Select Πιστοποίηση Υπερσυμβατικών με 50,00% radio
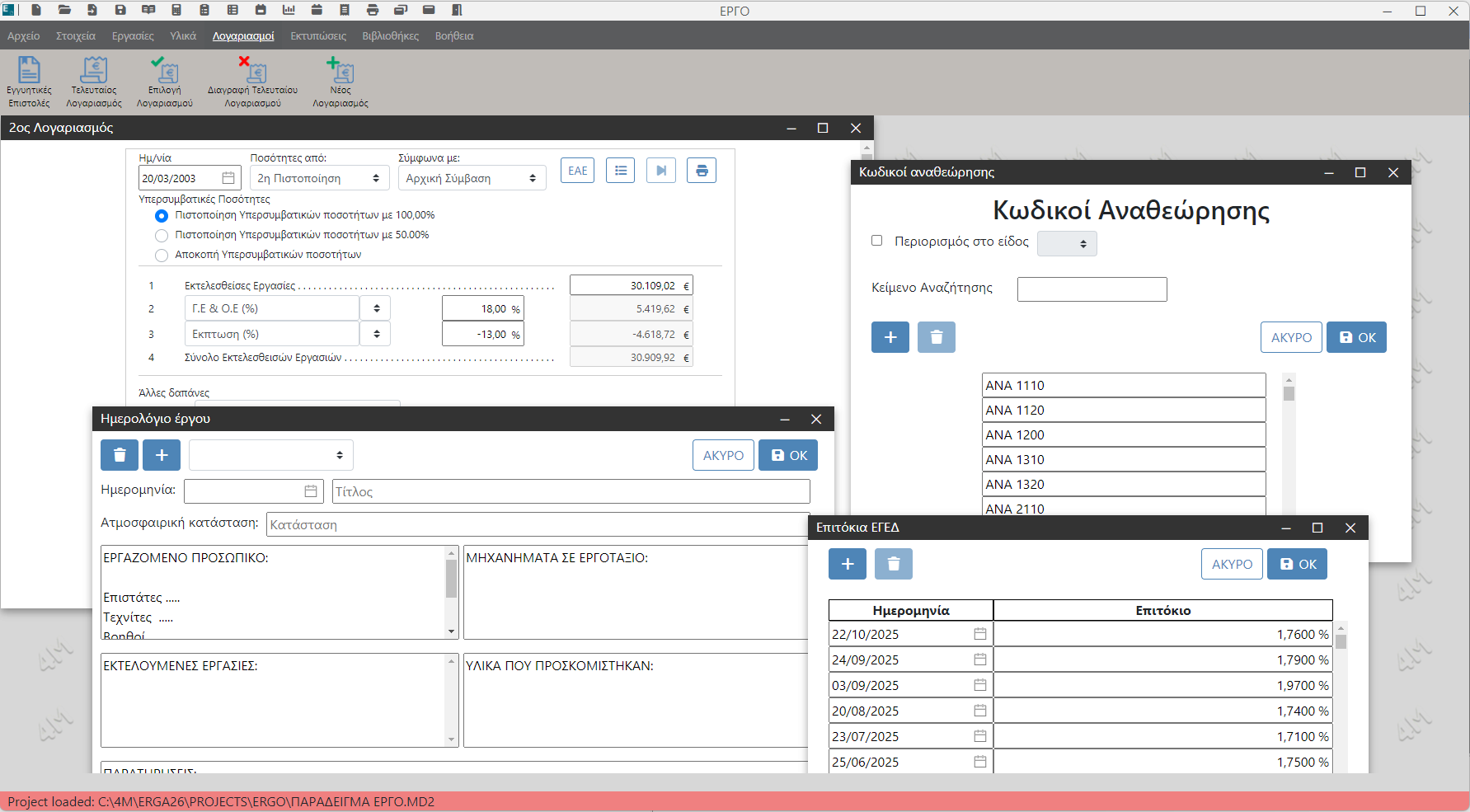This screenshot has width=1470, height=812. tap(162, 236)
